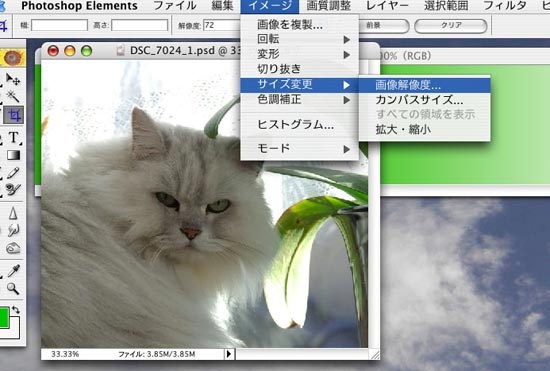The height and width of the screenshot is (371, 550).
Task: Click the 解像度 resolution field
Action: pyautogui.click(x=222, y=25)
